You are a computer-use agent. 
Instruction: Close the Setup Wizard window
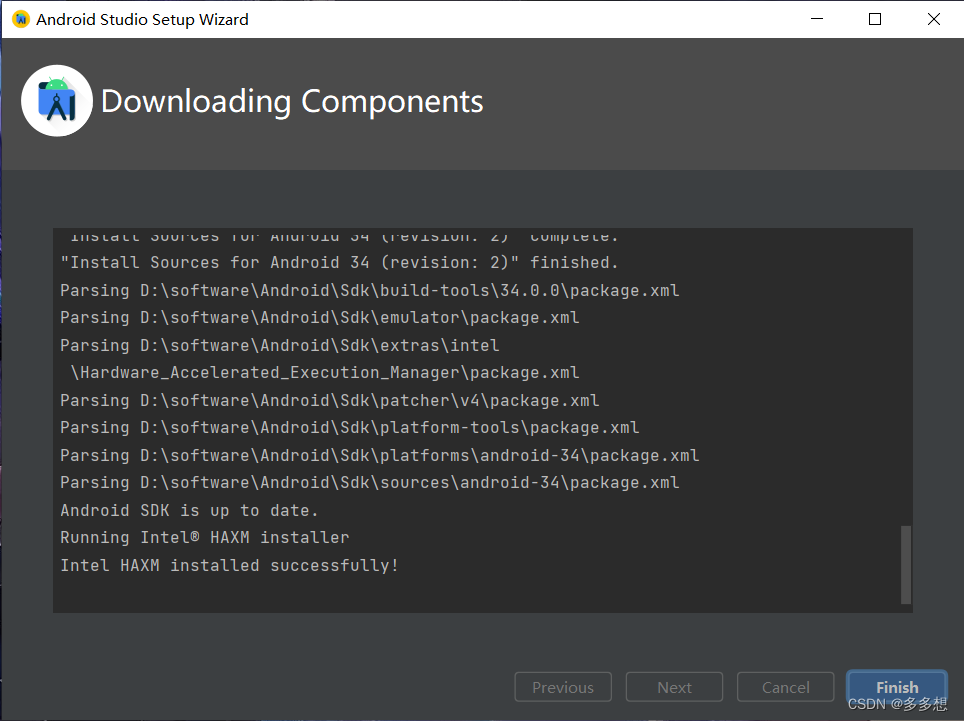[x=933, y=19]
